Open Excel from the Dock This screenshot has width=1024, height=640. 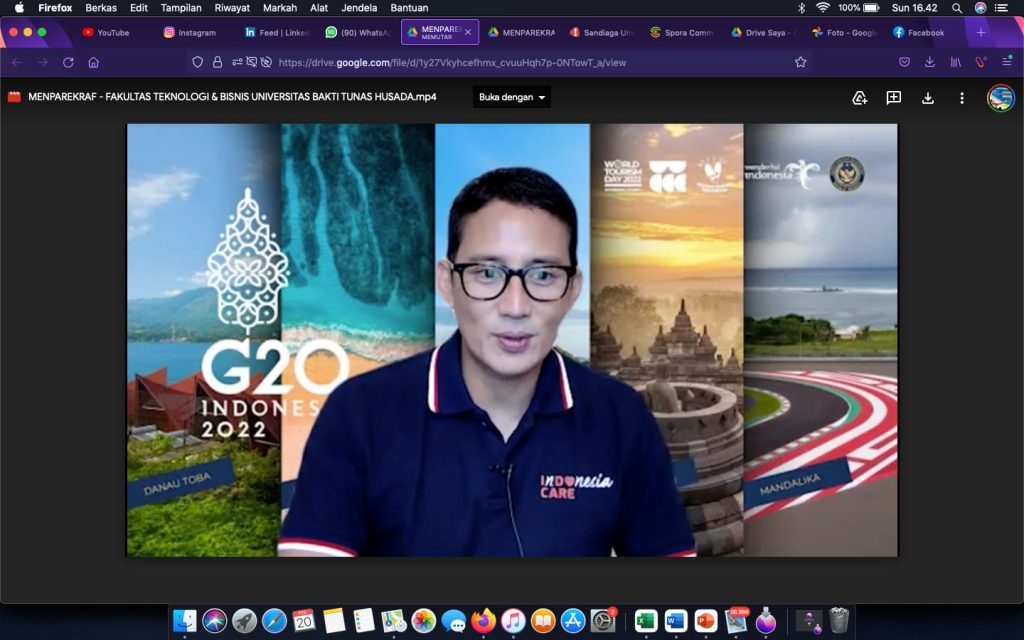645,620
